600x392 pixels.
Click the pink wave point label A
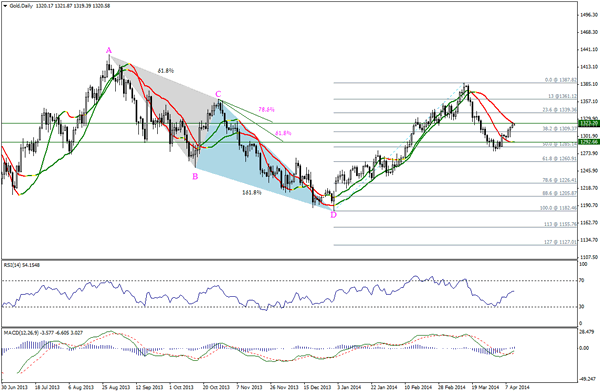pyautogui.click(x=109, y=51)
